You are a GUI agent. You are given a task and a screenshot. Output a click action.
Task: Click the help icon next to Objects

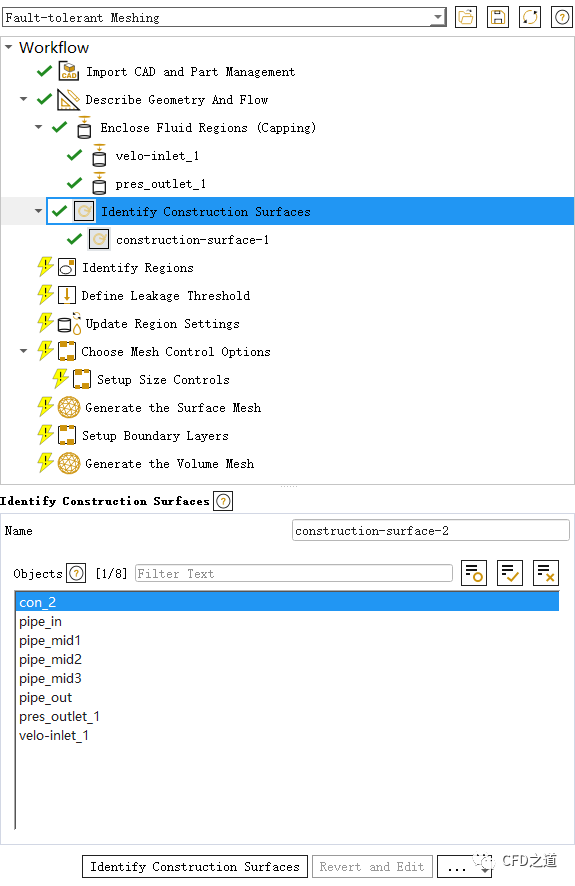point(76,574)
